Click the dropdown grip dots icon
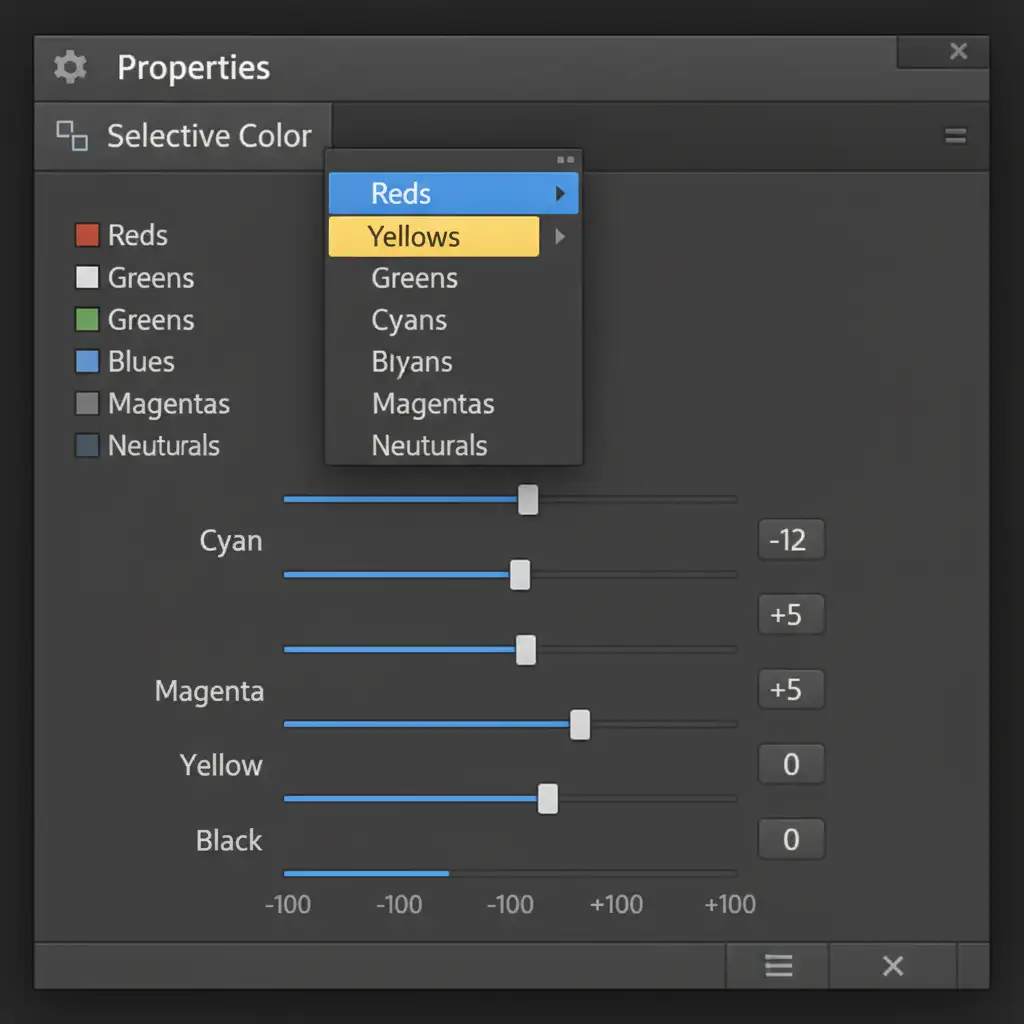The image size is (1024, 1024). pyautogui.click(x=566, y=160)
